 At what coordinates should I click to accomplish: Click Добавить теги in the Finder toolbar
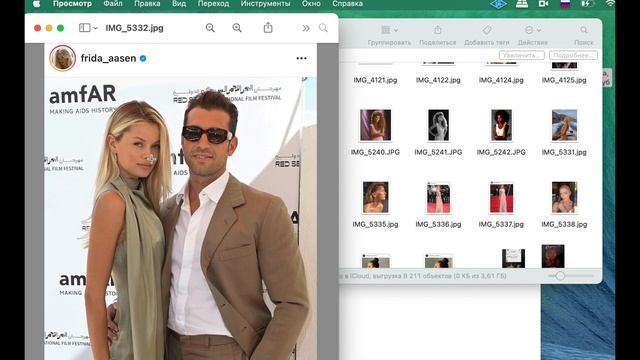click(487, 35)
